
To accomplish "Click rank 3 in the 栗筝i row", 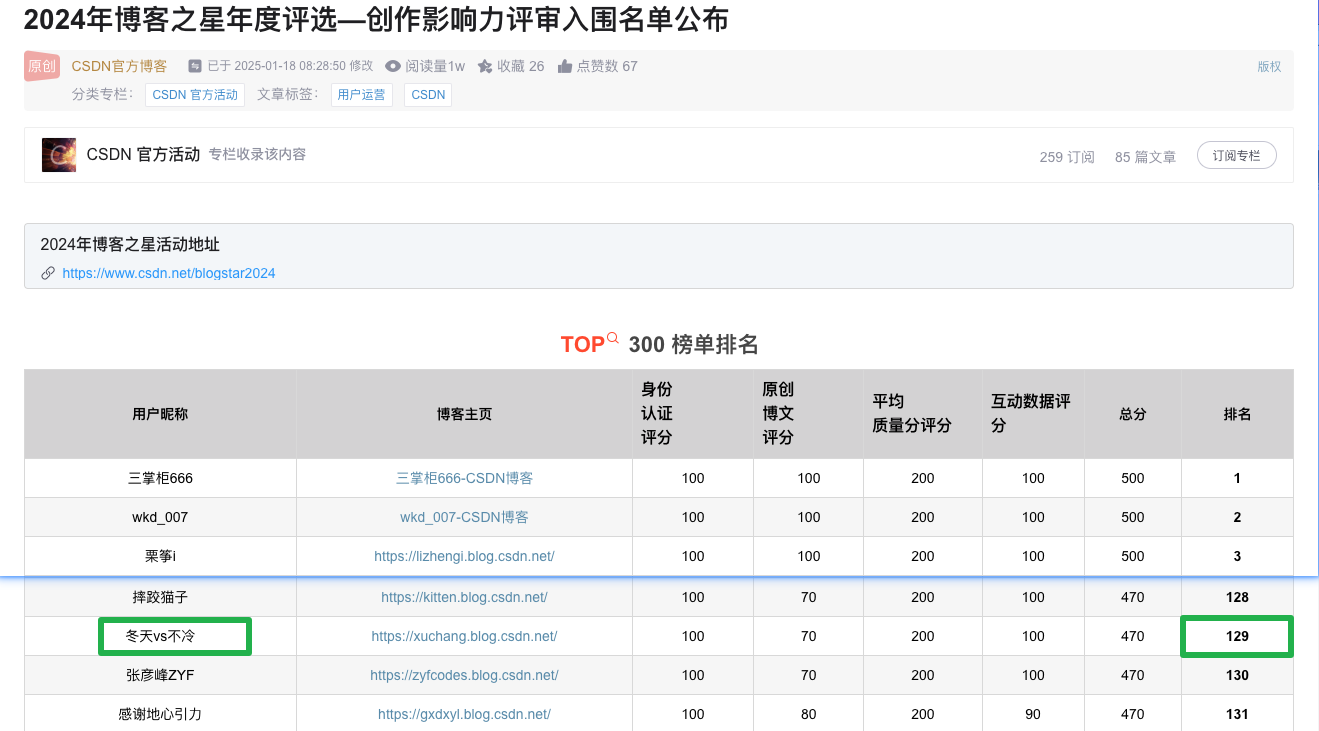I will 1237,556.
